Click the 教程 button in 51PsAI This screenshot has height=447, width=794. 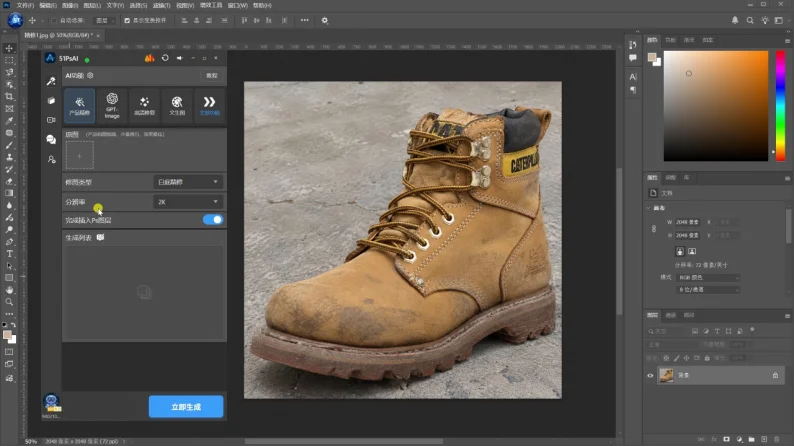(212, 76)
